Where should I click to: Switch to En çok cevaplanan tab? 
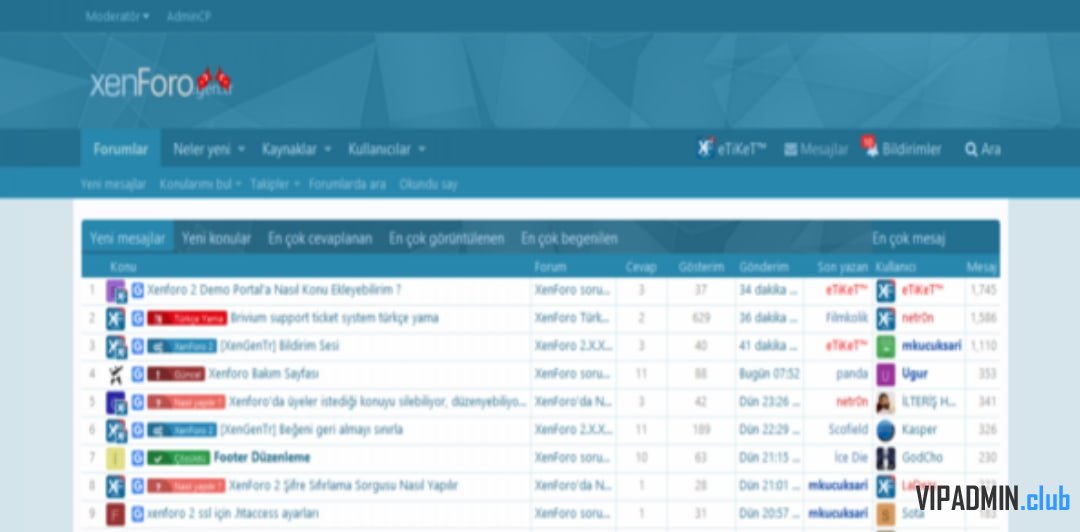pos(320,238)
